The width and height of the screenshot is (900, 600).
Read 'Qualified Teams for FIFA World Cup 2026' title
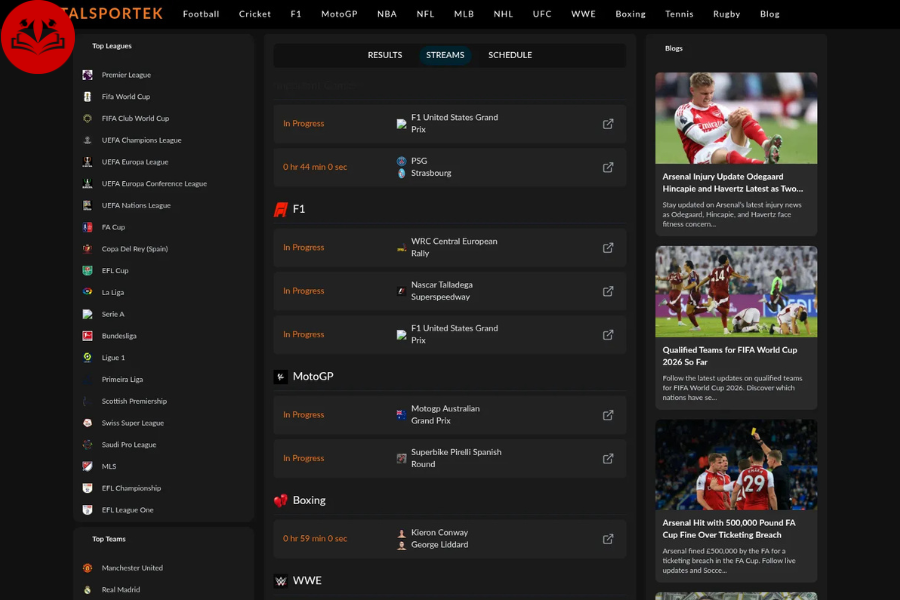pyautogui.click(x=730, y=356)
